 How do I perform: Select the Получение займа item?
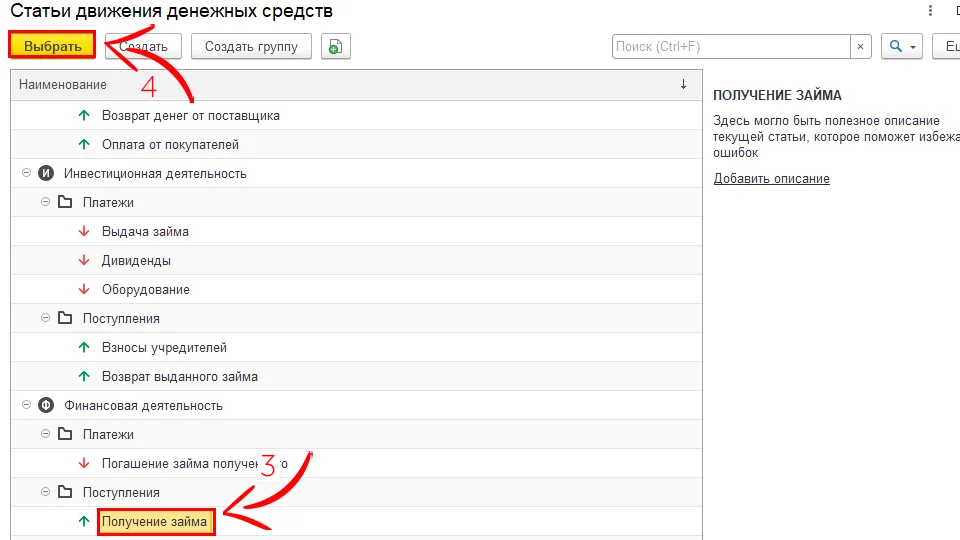click(155, 521)
